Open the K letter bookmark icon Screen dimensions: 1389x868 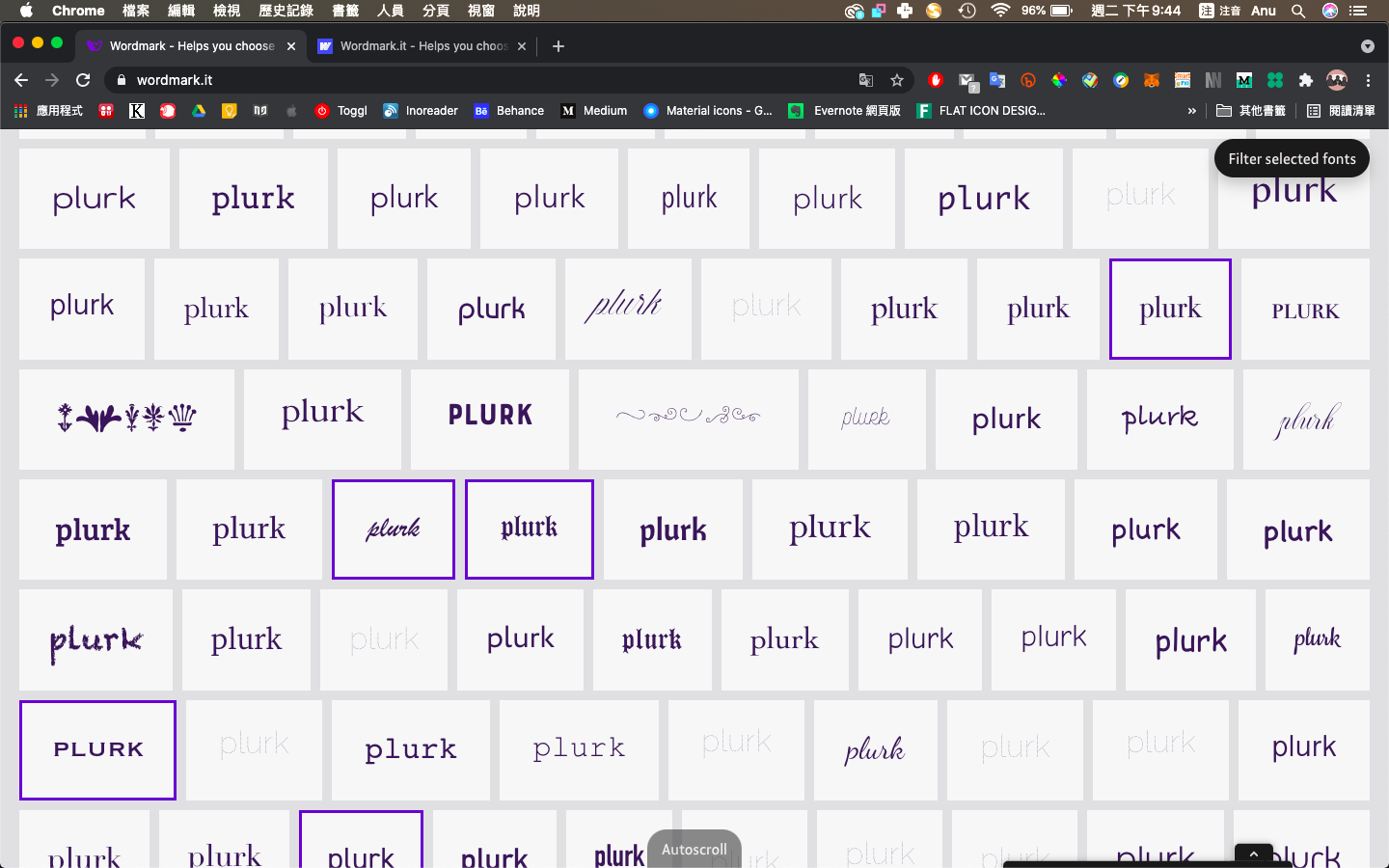[x=137, y=111]
